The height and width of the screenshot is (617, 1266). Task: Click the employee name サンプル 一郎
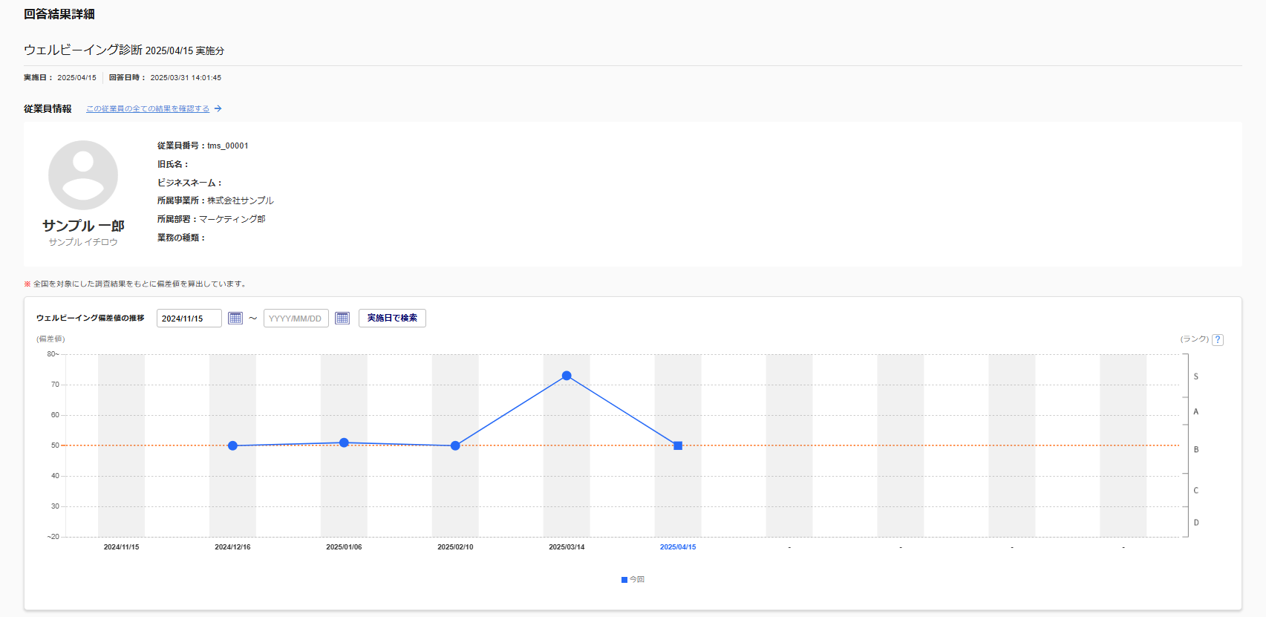click(83, 226)
